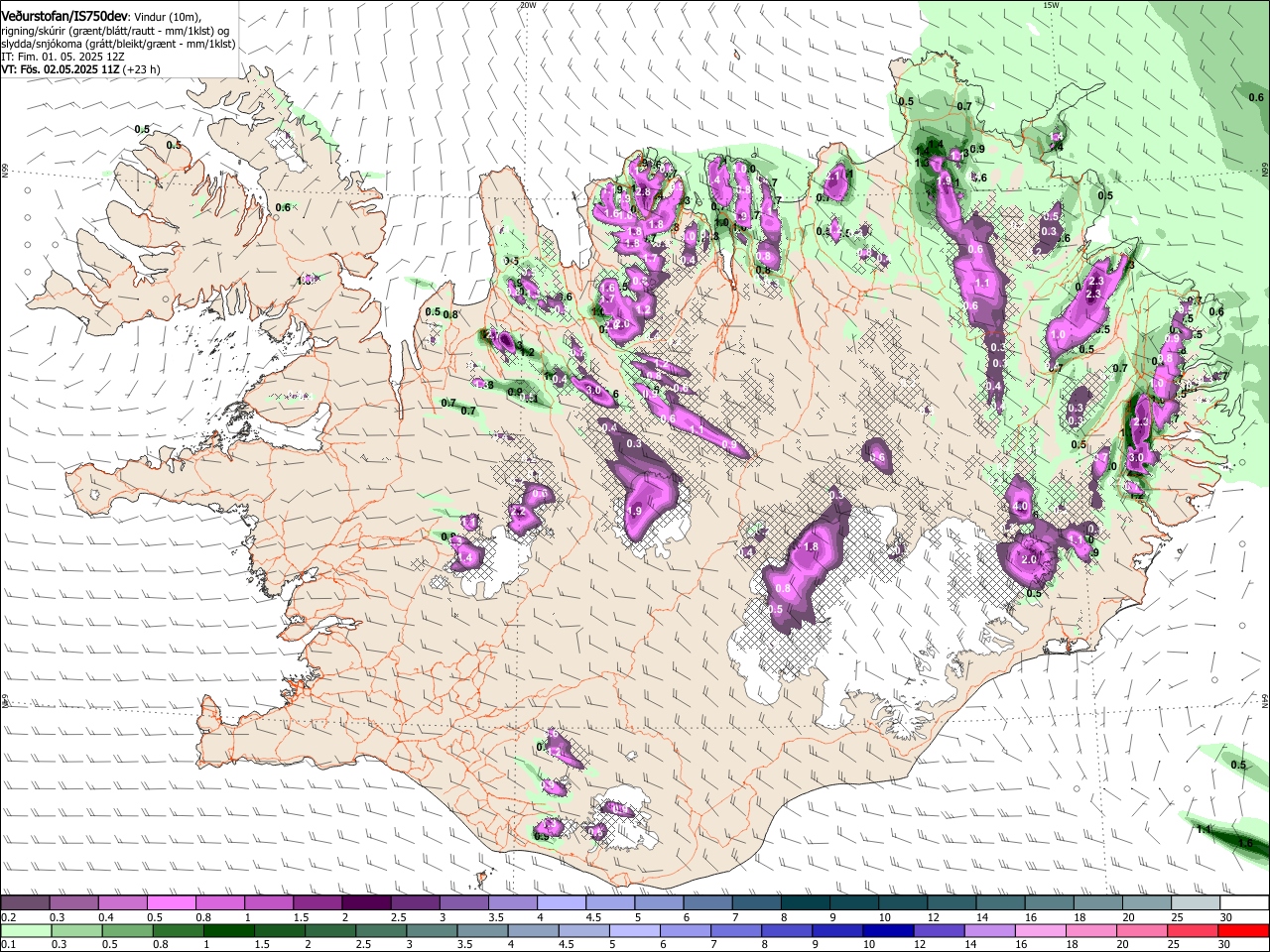
Task: Click the darkest purple snow swatch at 2
Action: [366, 903]
